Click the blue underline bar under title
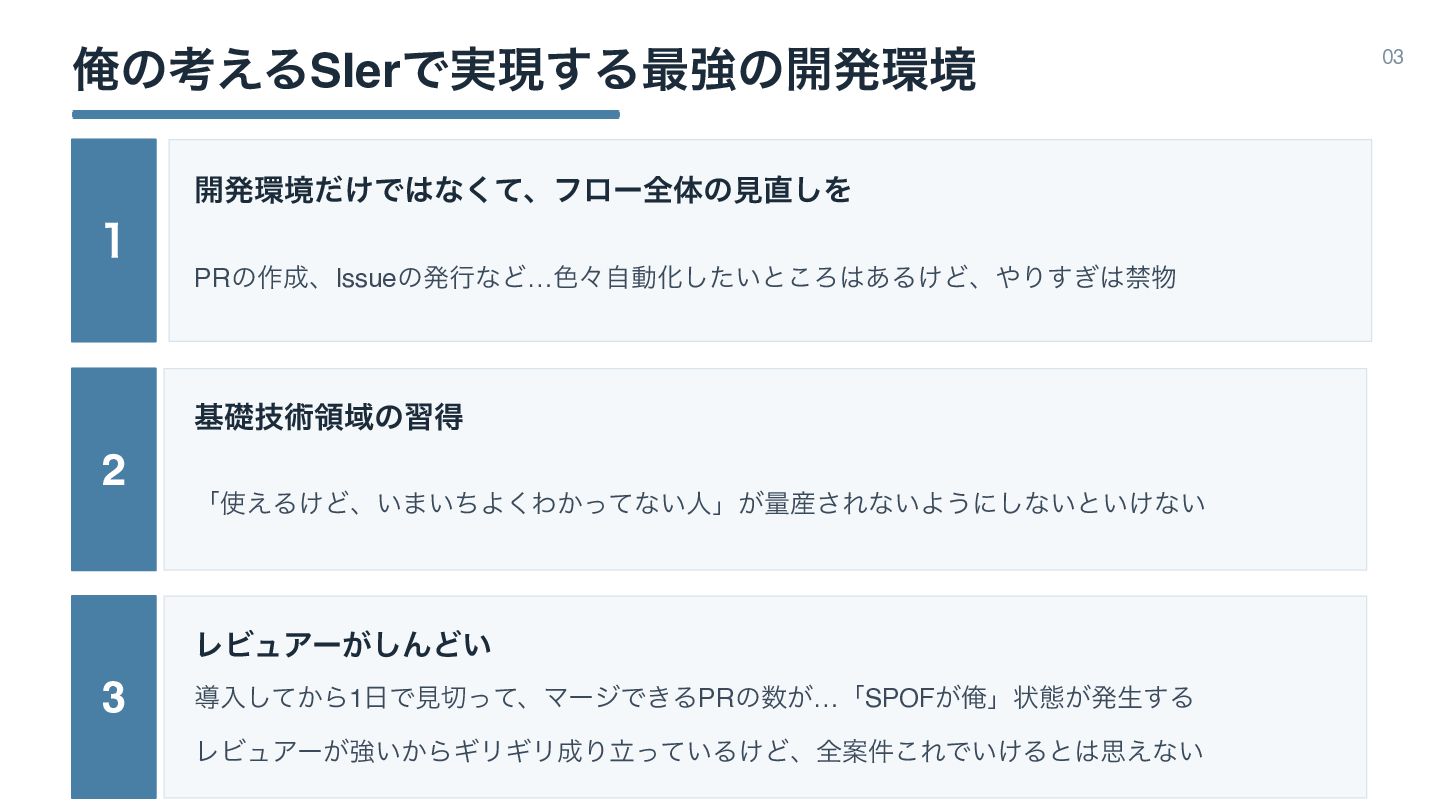This screenshot has height=810, width=1440. tap(345, 114)
